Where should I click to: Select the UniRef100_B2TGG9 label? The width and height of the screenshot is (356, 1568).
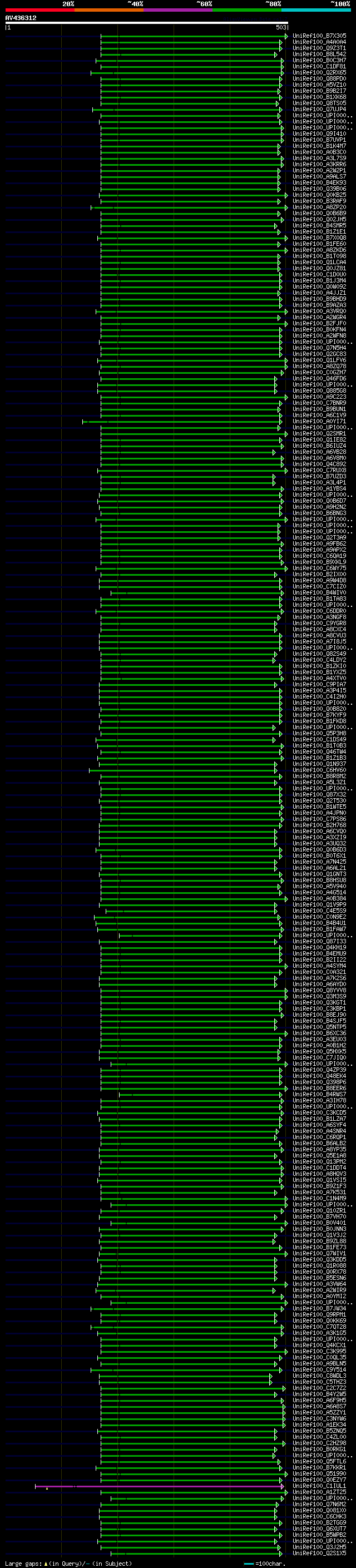tap(319, 1522)
